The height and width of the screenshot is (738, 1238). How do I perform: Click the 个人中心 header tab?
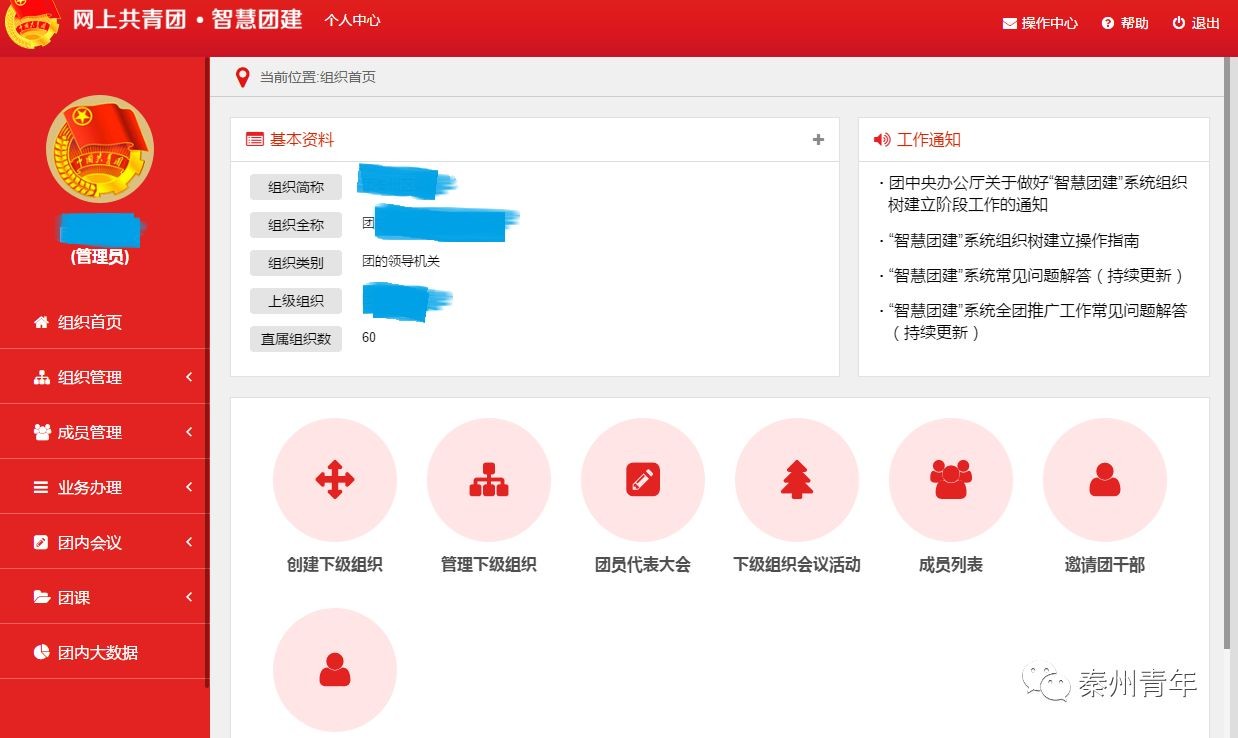click(352, 20)
